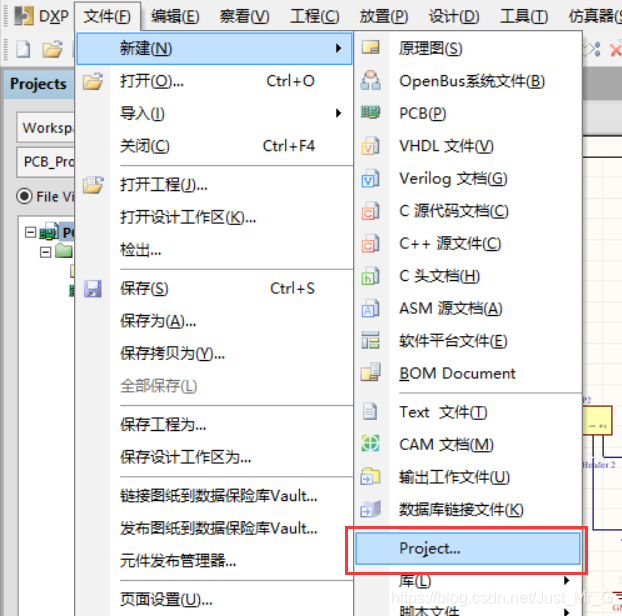This screenshot has height=616, width=622.
Task: Click the output job file icon
Action: (x=371, y=476)
